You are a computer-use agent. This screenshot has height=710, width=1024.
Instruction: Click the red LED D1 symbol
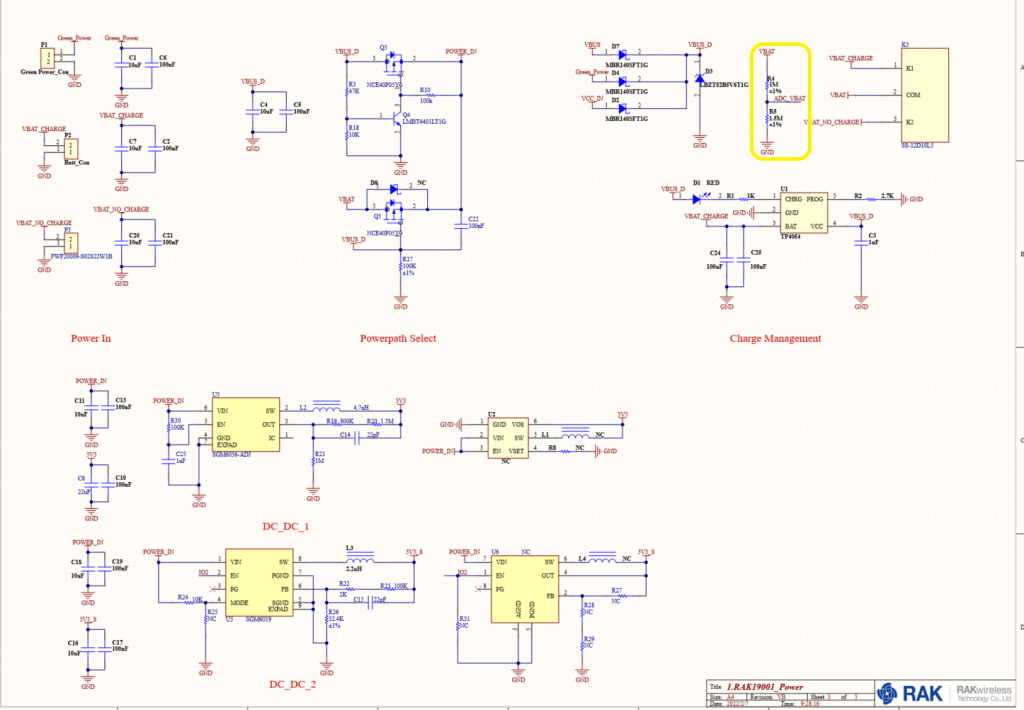[697, 198]
